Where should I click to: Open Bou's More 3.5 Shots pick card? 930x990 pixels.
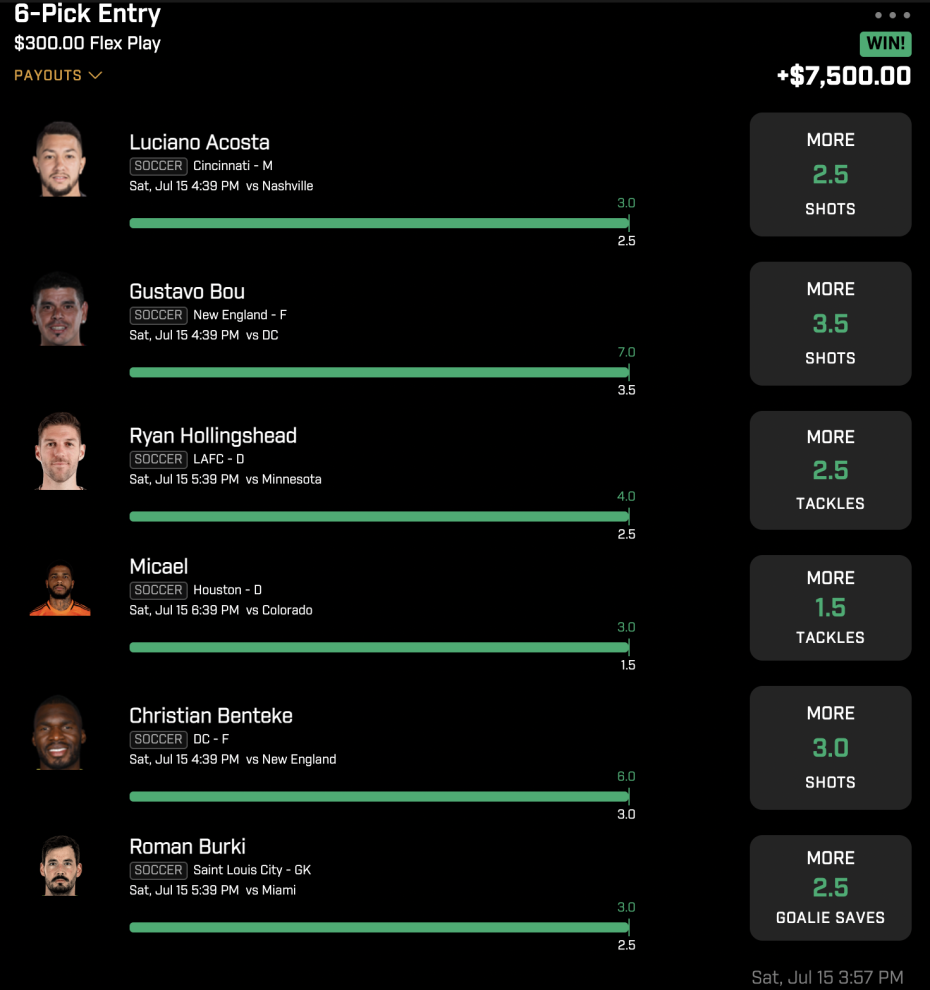(830, 323)
